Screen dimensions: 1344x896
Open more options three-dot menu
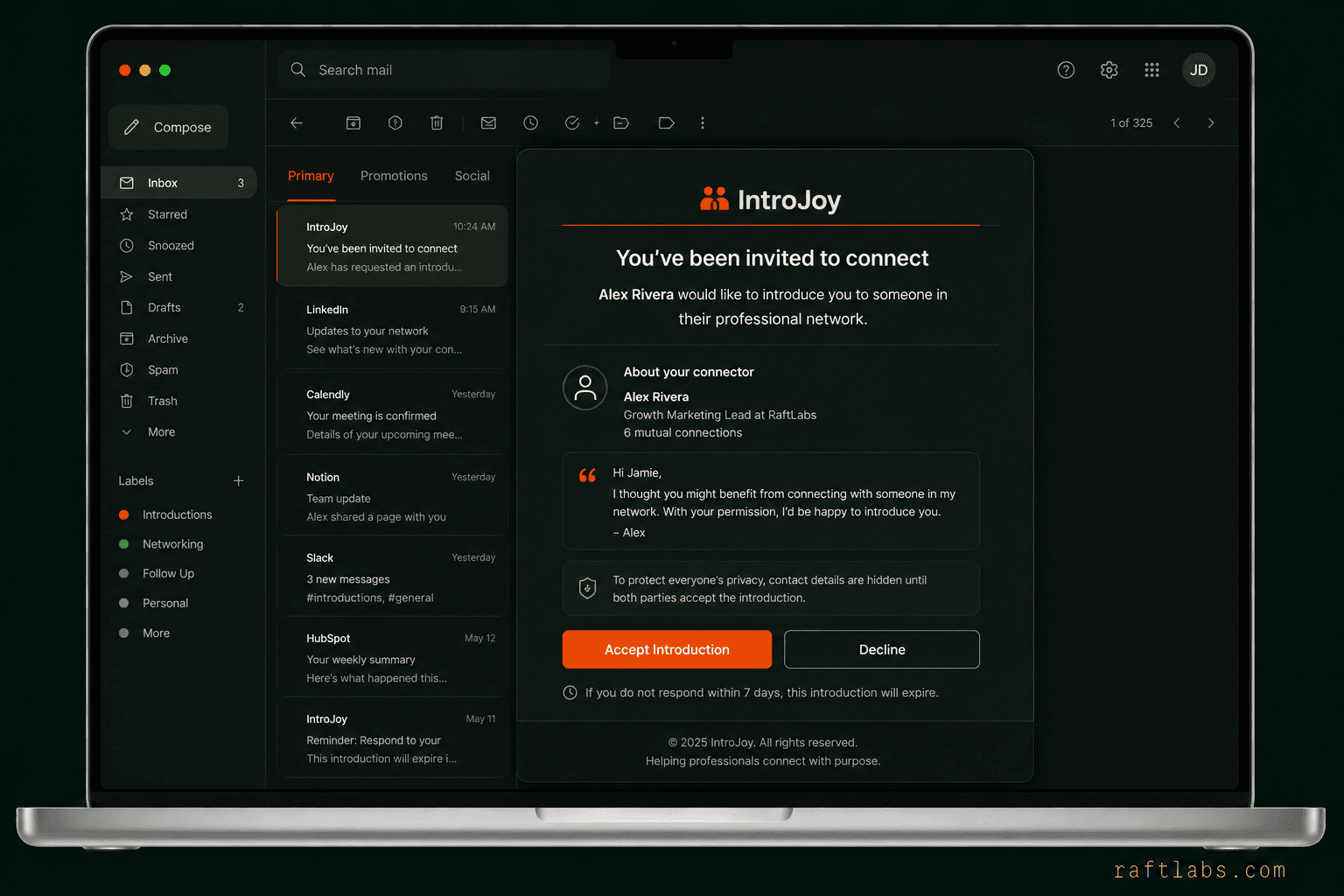703,123
